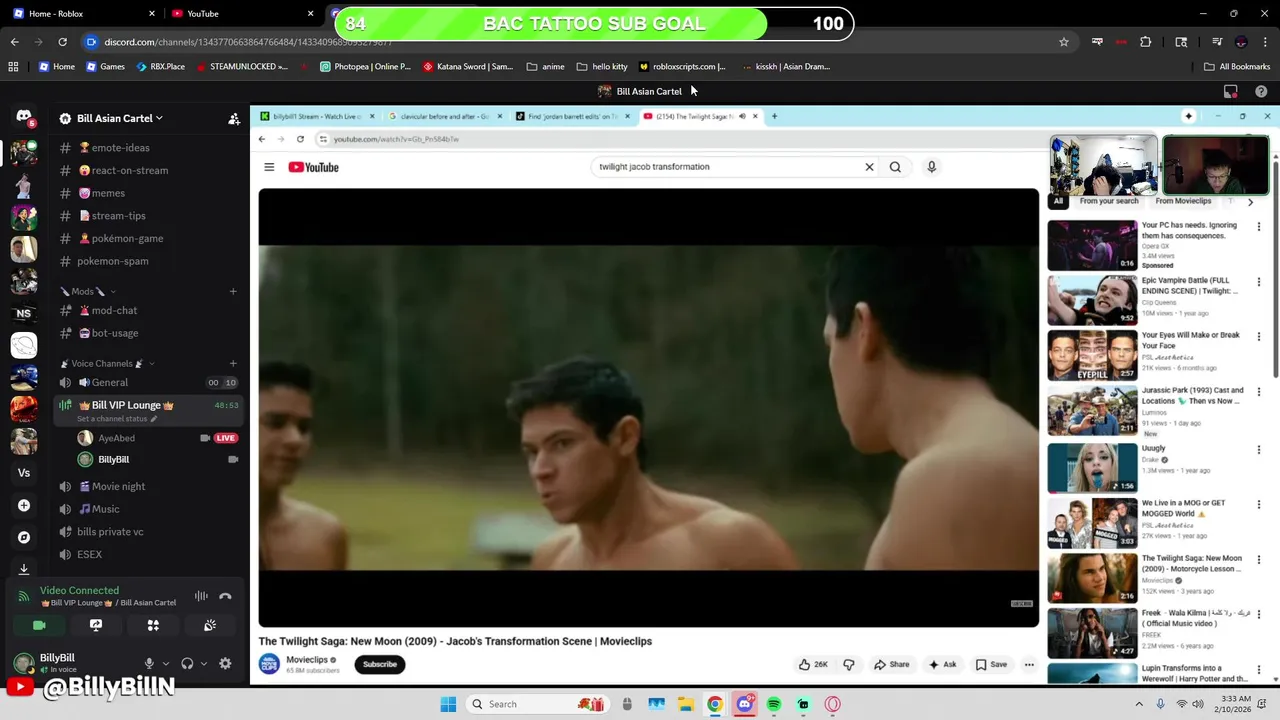This screenshot has width=1280, height=720.
Task: Open options for Uuugly video
Action: tap(1259, 450)
